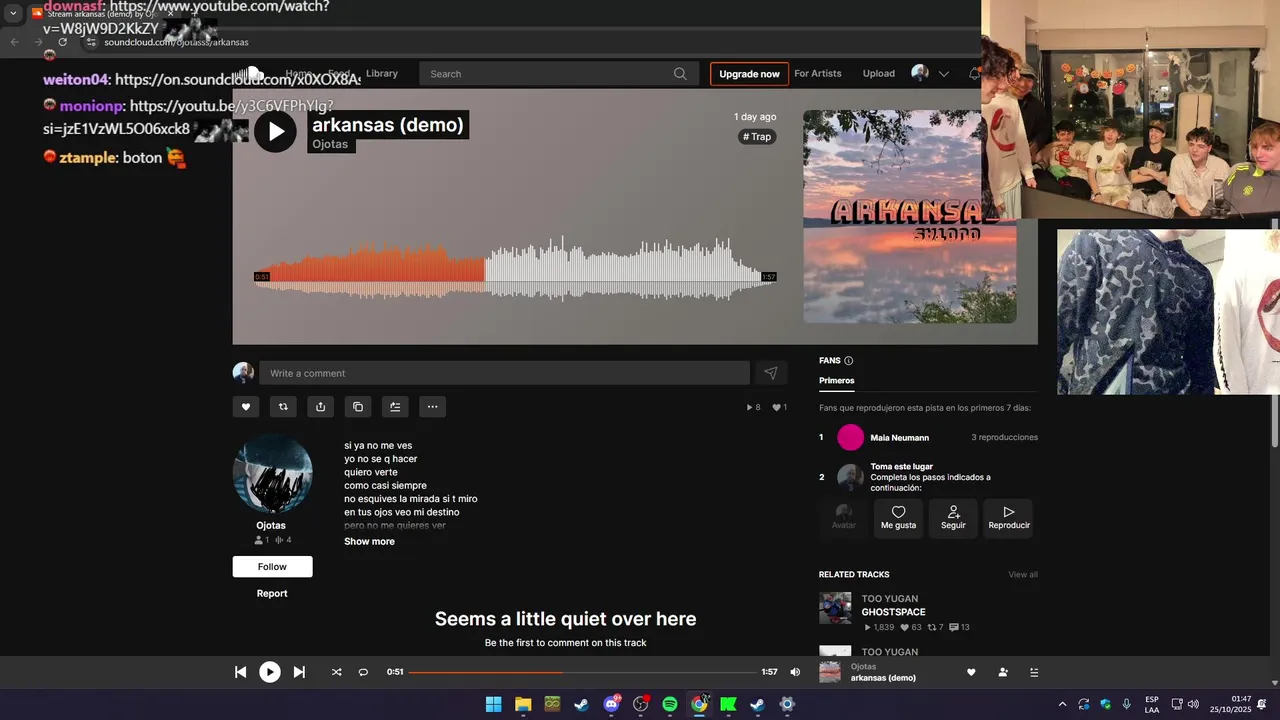Screen dimensions: 1280x720
Task: Open the Windows Start menu
Action: [493, 704]
